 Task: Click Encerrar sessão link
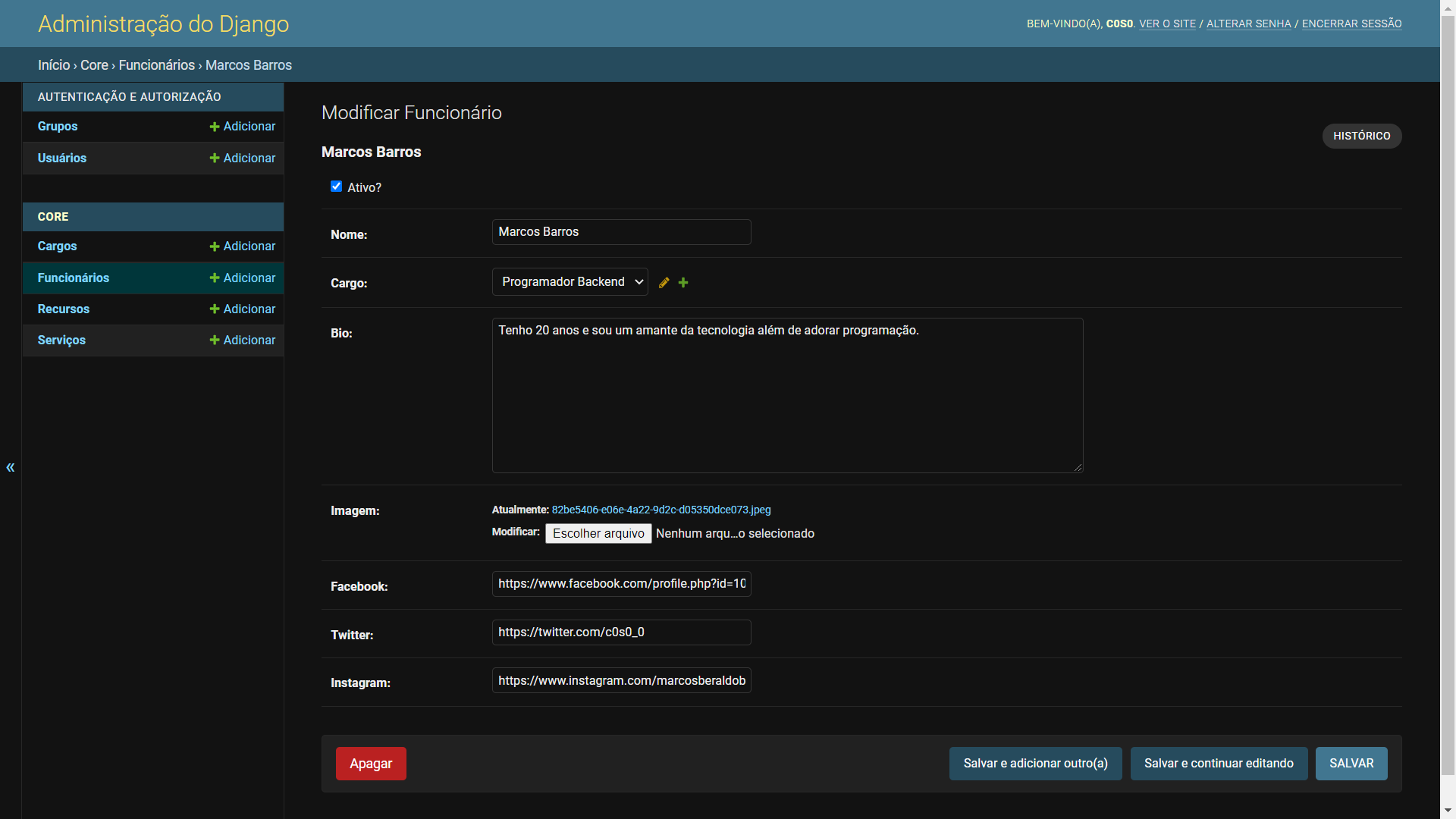[x=1352, y=24]
